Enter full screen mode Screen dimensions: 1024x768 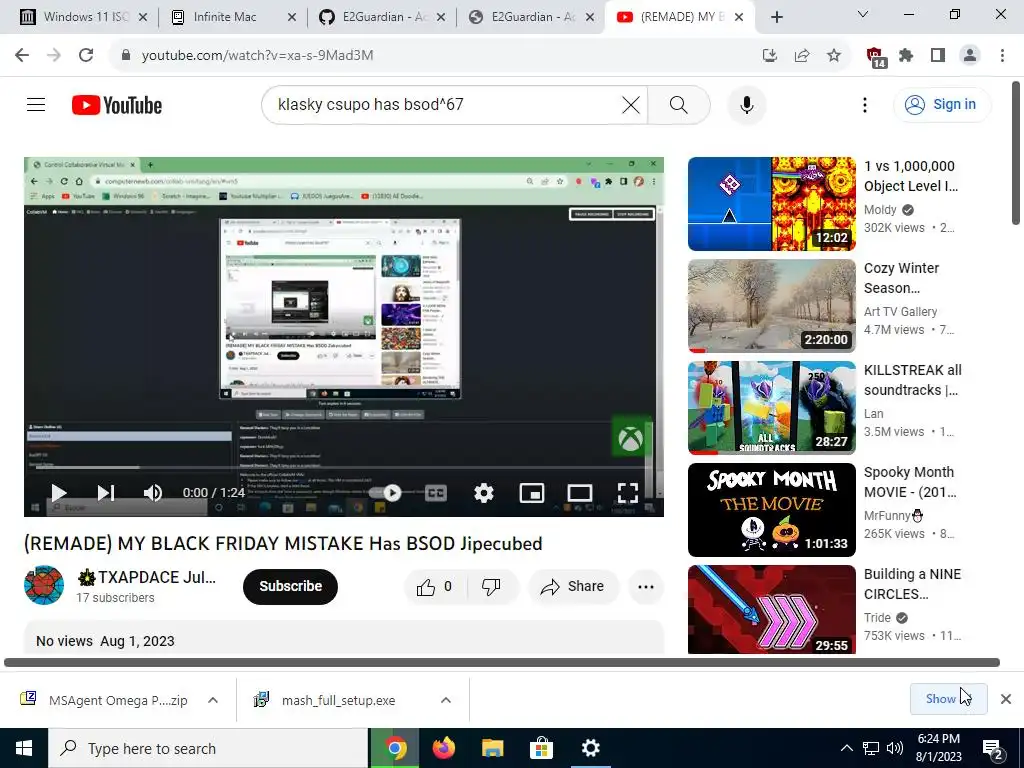point(628,493)
